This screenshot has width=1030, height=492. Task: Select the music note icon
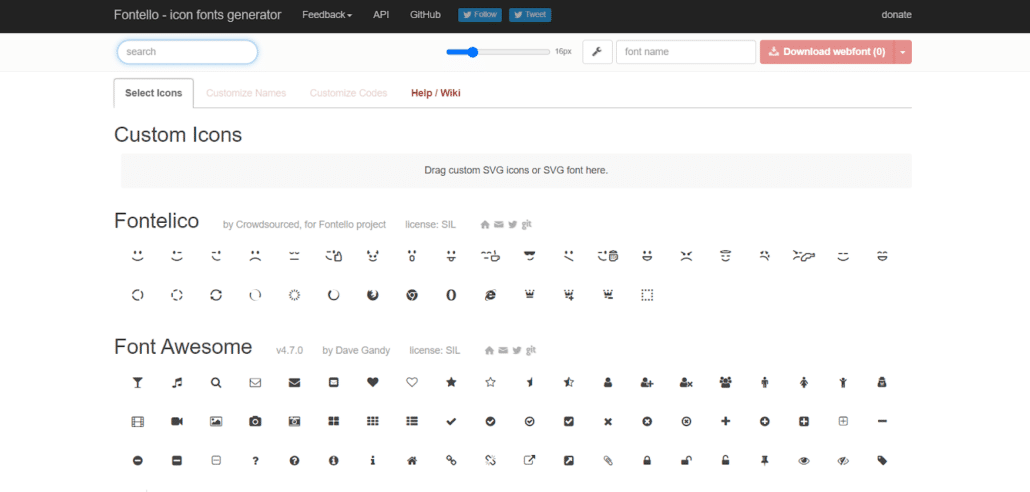[177, 382]
